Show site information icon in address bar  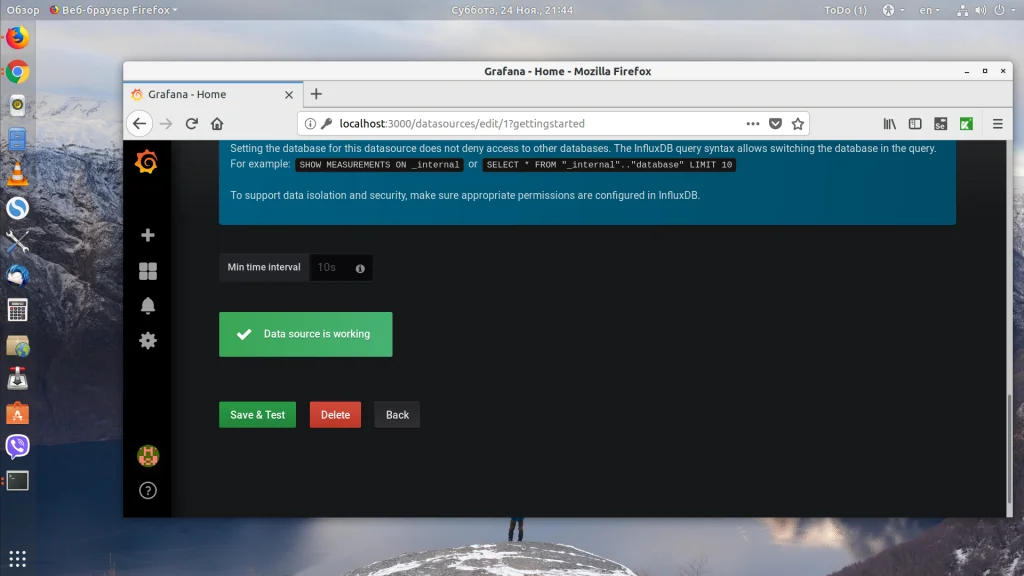pos(310,123)
